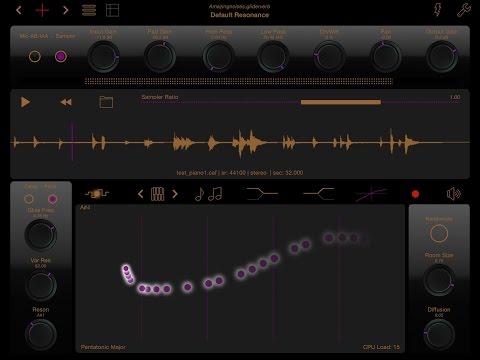Viewport: 480px width, 360px height.
Task: Click the CPU Load: 15 readout
Action: (381, 347)
